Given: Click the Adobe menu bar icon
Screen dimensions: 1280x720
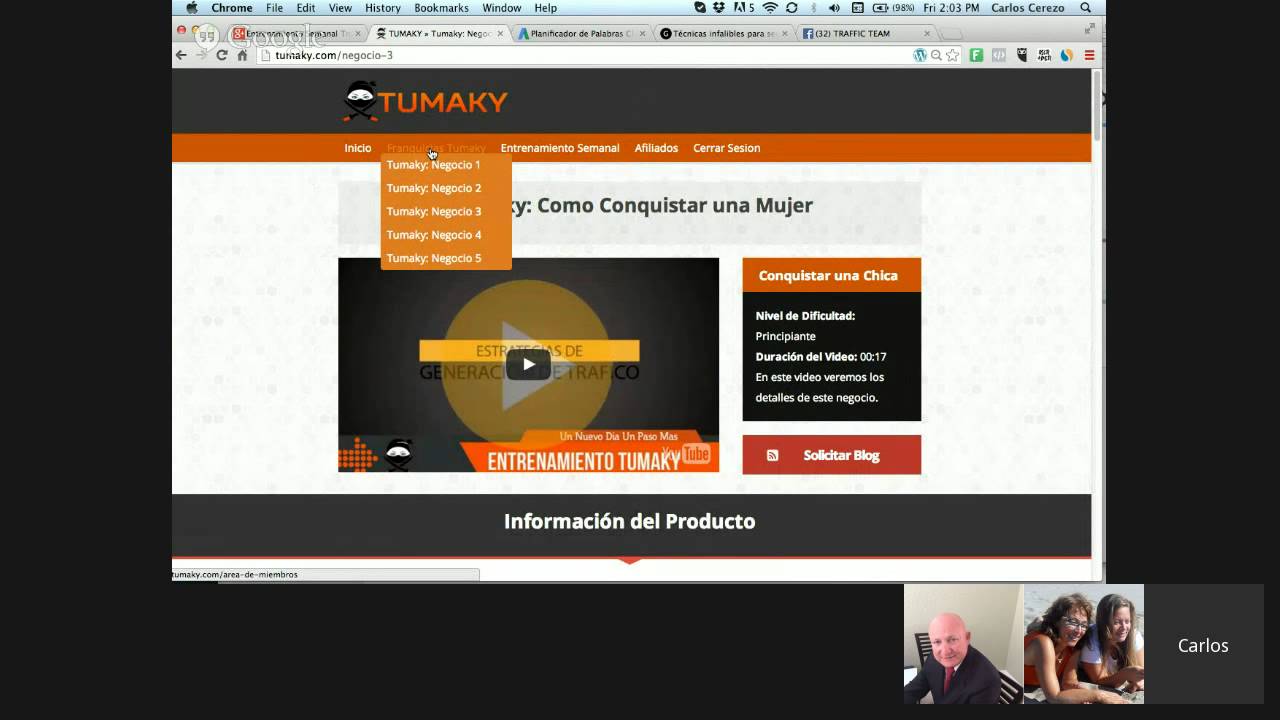Looking at the screenshot, I should 745,7.
